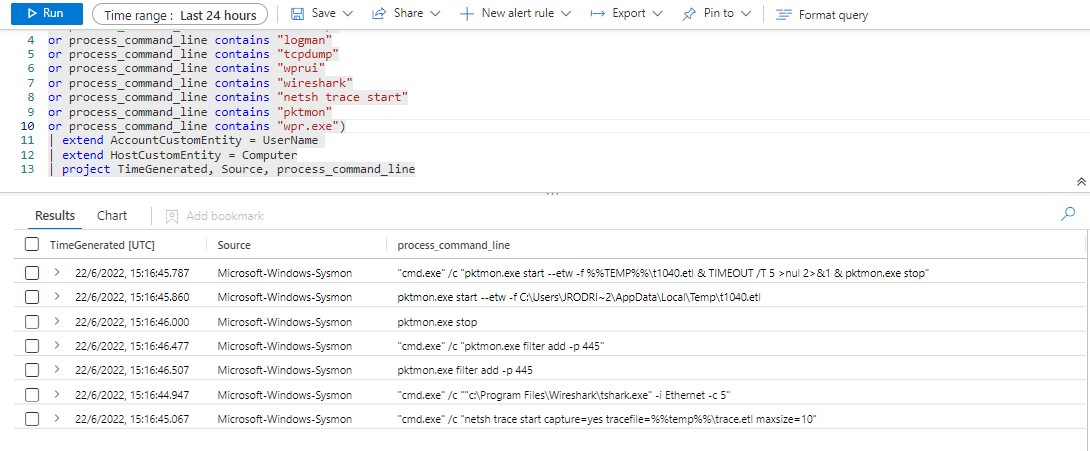Toggle the select-all rows checkbox in header
The image size is (1090, 451).
point(32,245)
